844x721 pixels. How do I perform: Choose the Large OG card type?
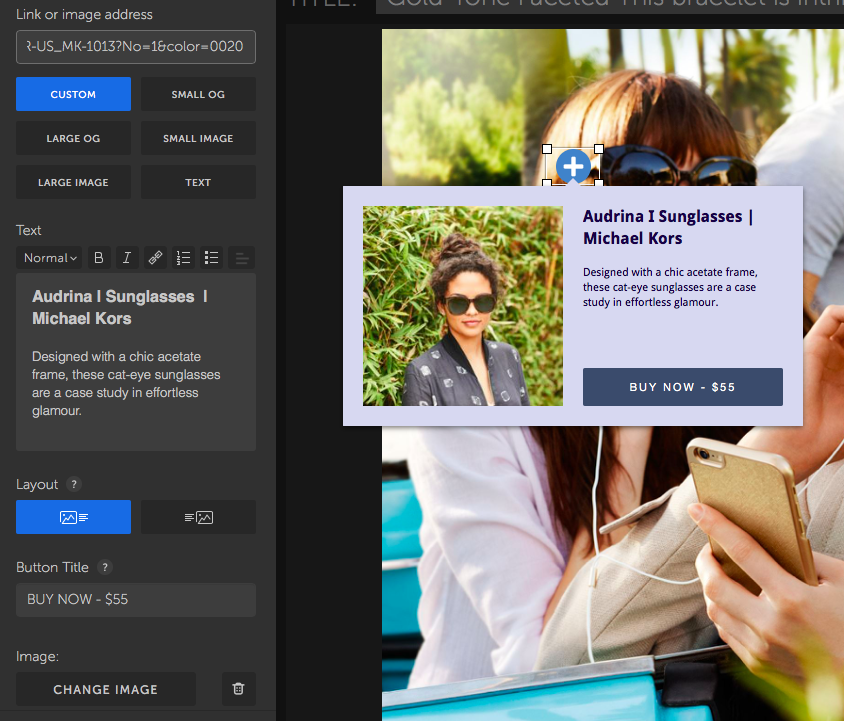pos(73,138)
